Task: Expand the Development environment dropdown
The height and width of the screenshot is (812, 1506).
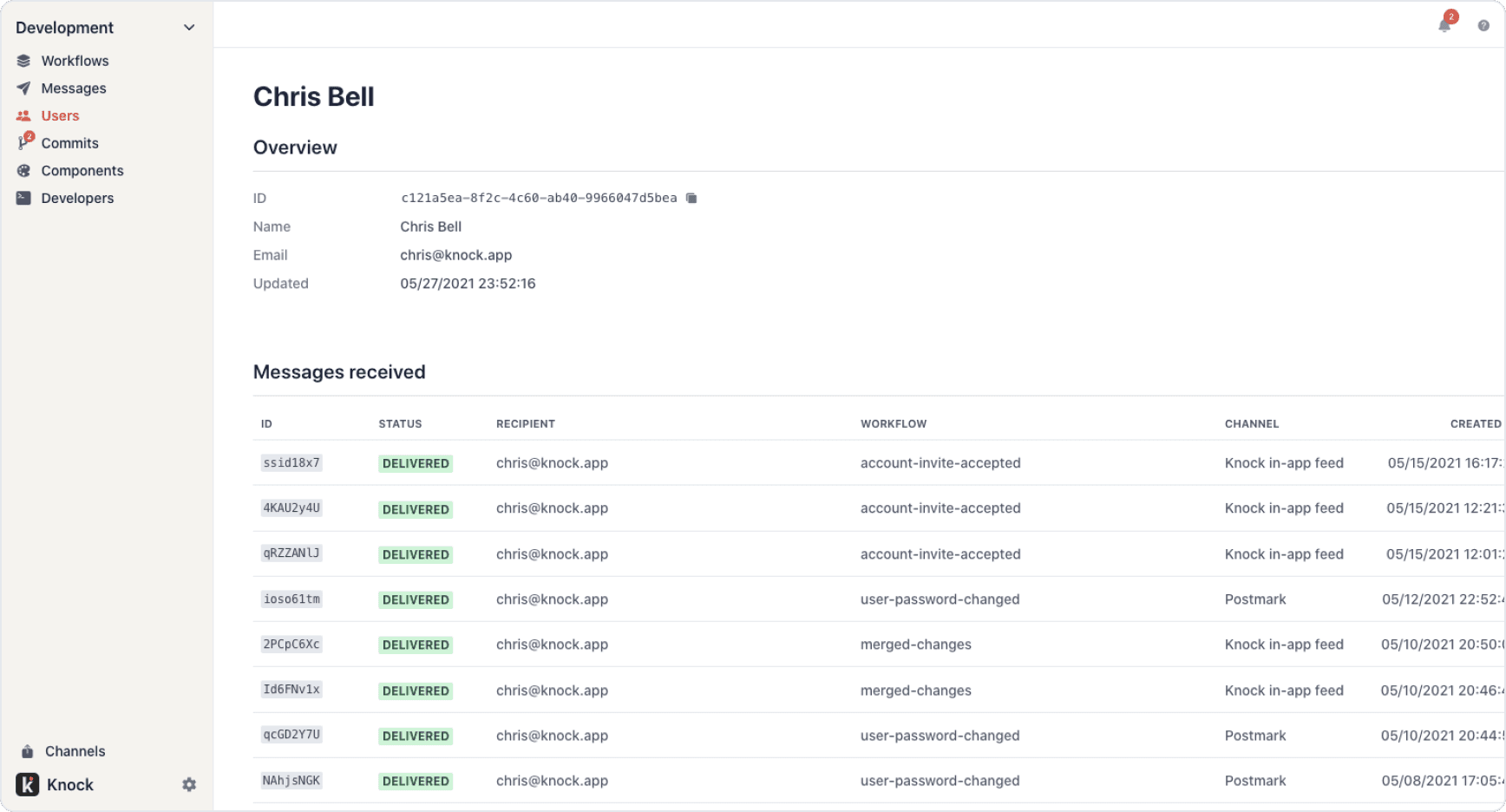Action: 189,28
